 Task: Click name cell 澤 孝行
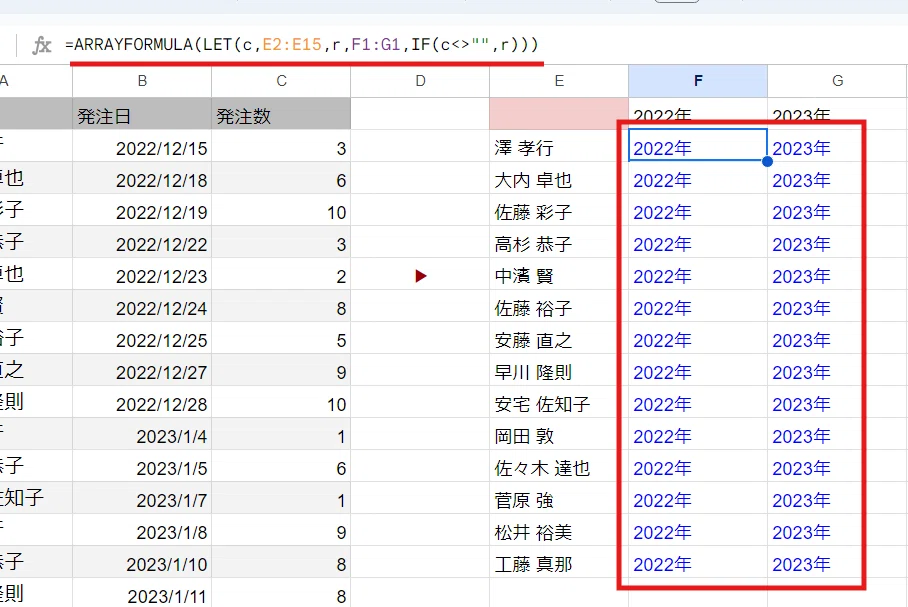pos(559,146)
